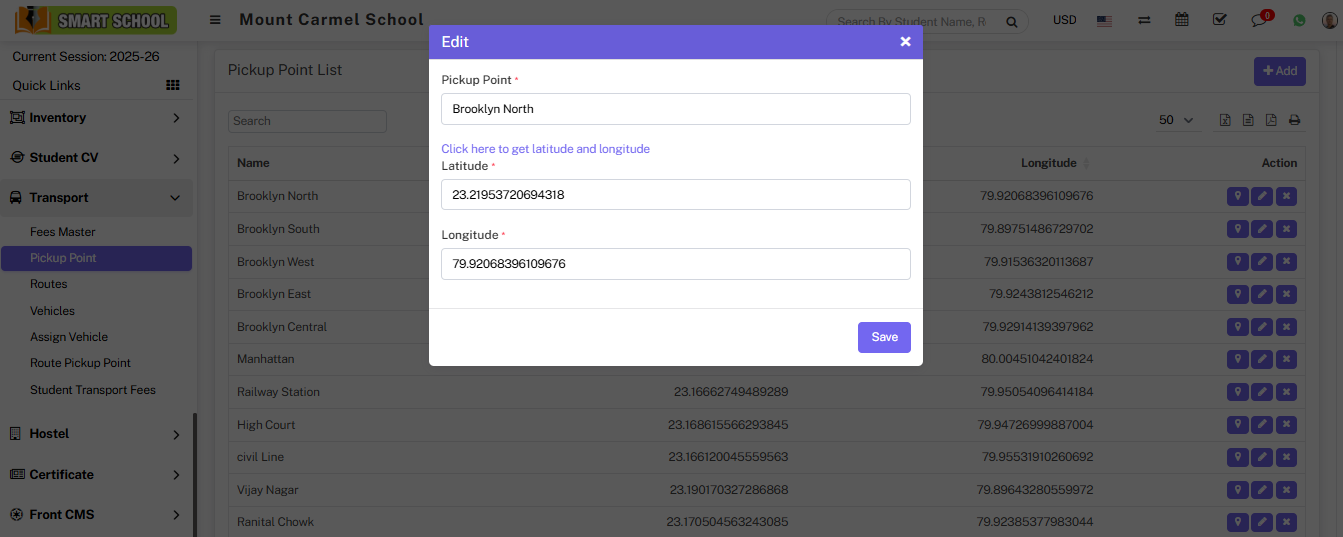Toggle the hamburger sidebar menu
Viewport: 1343px width, 537px height.
click(215, 20)
